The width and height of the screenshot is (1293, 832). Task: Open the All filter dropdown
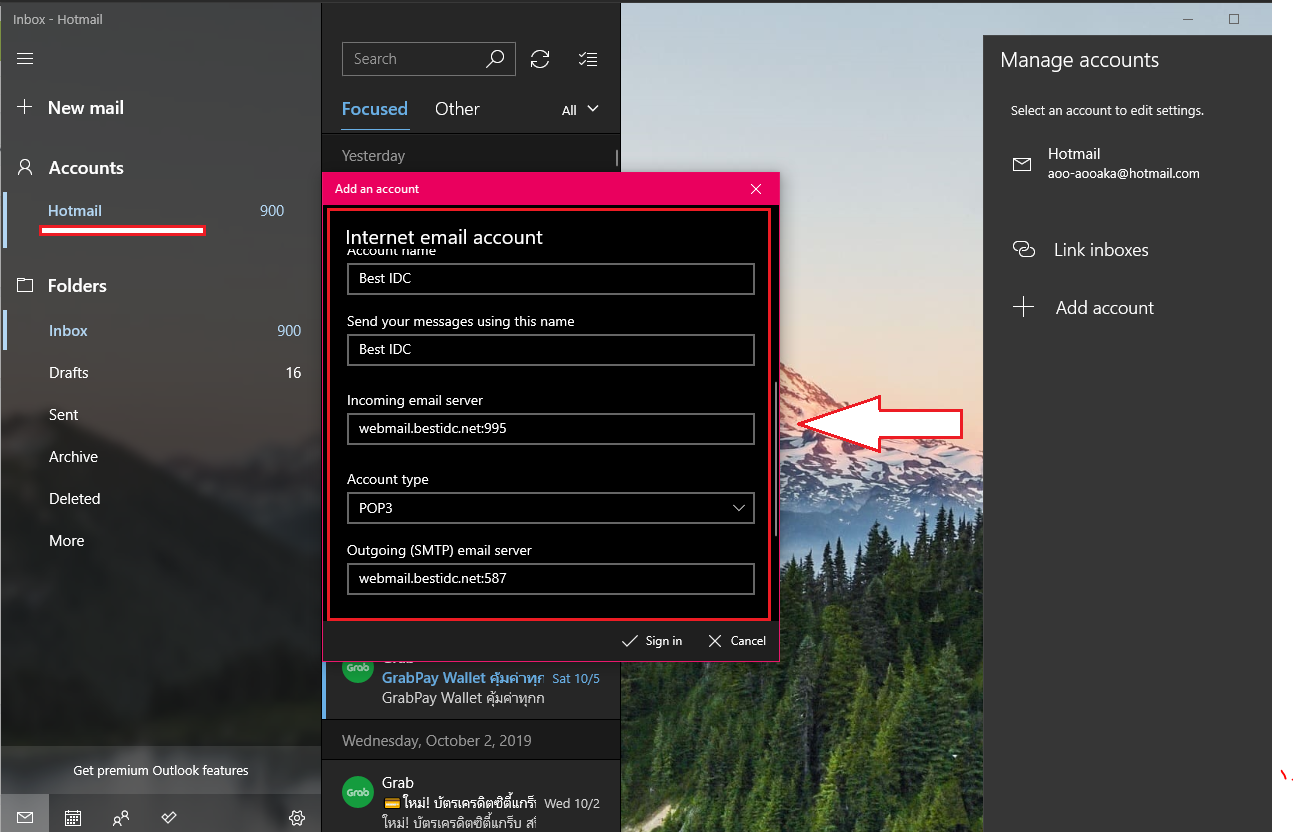click(x=580, y=109)
